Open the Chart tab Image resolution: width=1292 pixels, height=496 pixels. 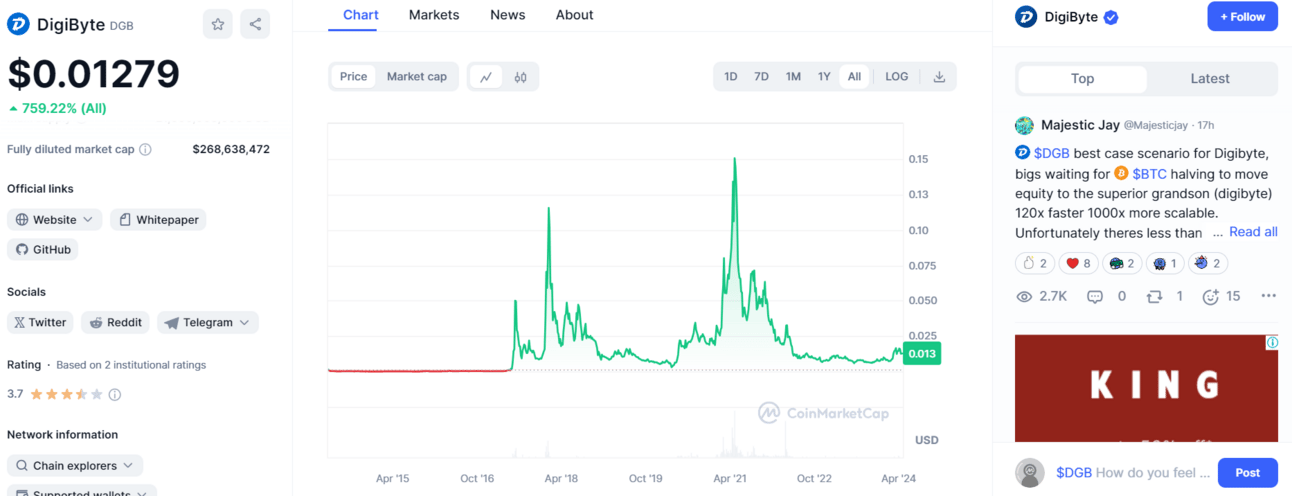(x=361, y=15)
